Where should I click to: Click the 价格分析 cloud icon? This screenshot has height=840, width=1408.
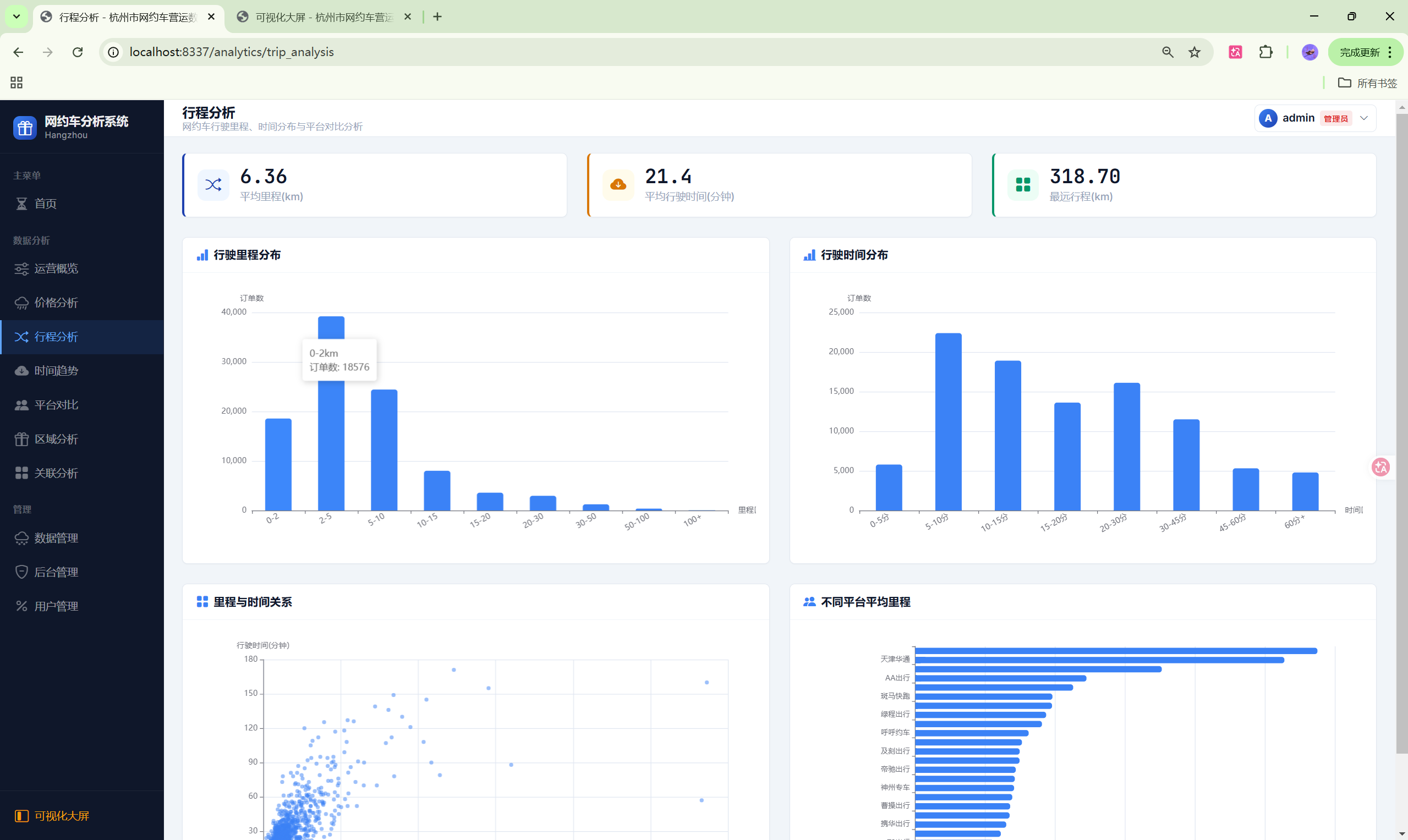point(21,303)
